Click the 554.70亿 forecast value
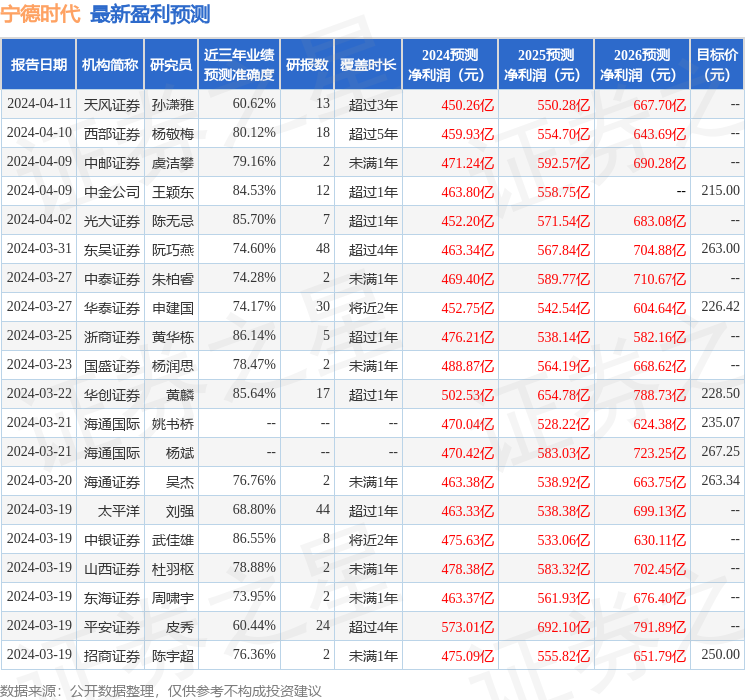This screenshot has height=700, width=745. tap(564, 134)
